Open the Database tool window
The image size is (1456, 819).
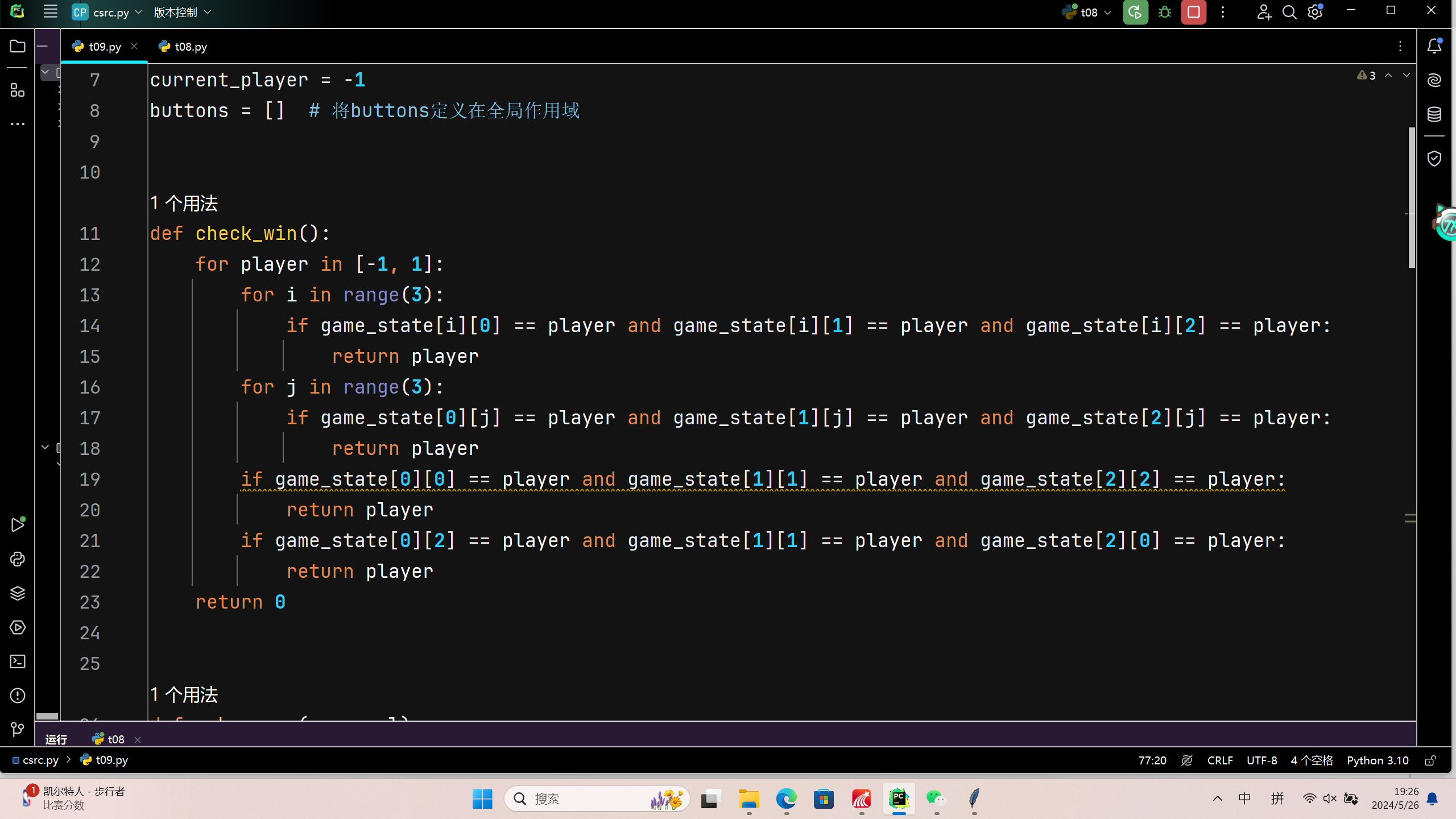tap(1434, 114)
